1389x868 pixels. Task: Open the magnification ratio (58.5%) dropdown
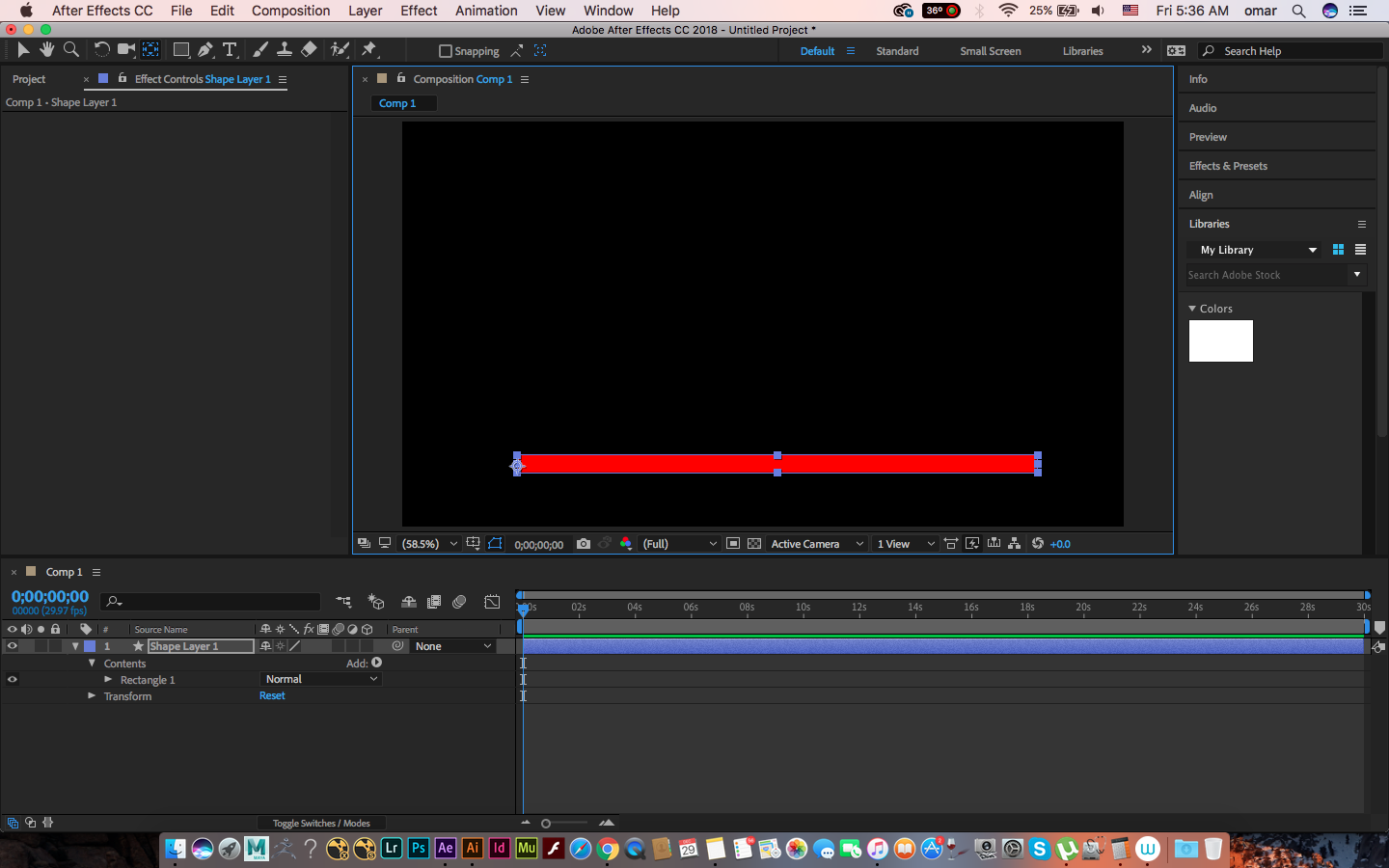click(429, 544)
